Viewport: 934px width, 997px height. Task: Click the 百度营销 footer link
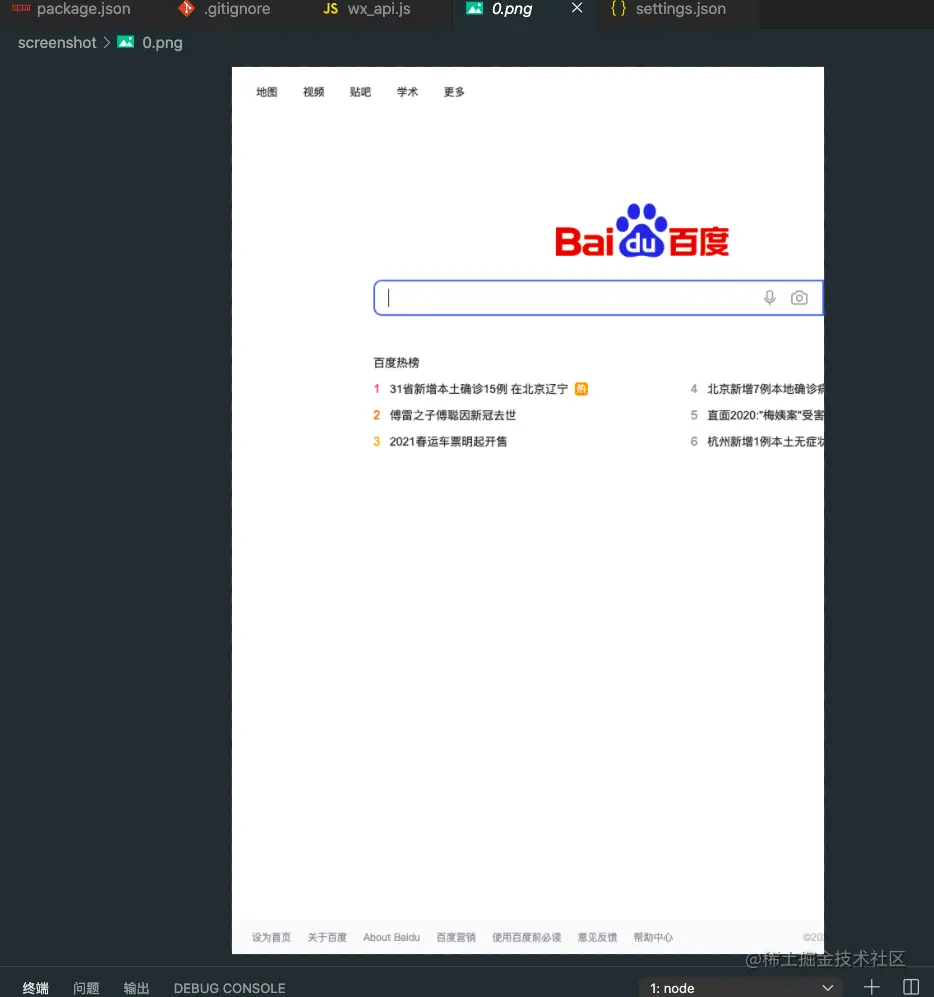(x=456, y=937)
